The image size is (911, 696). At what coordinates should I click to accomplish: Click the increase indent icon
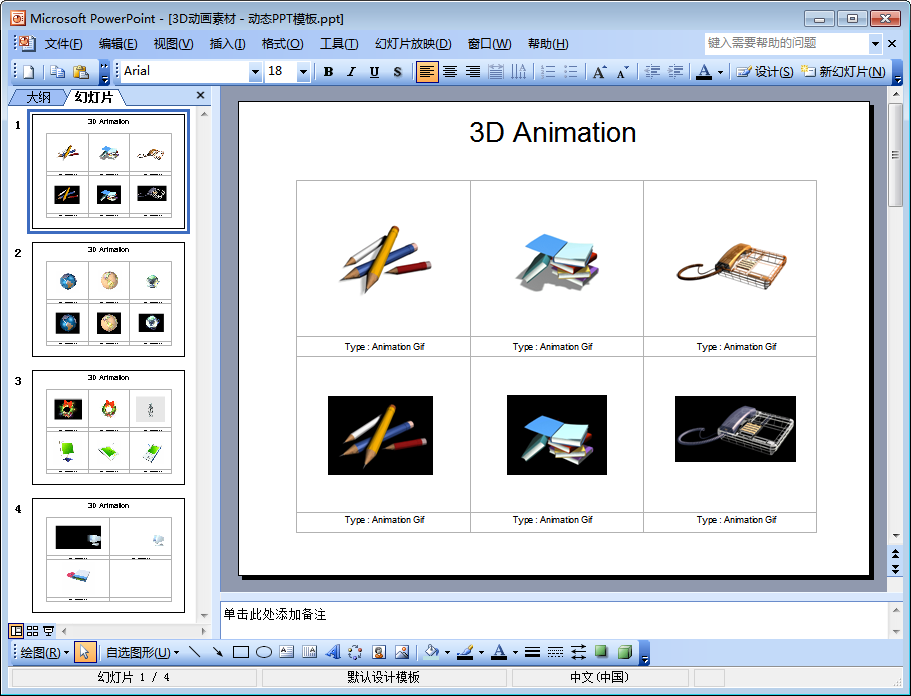(675, 71)
